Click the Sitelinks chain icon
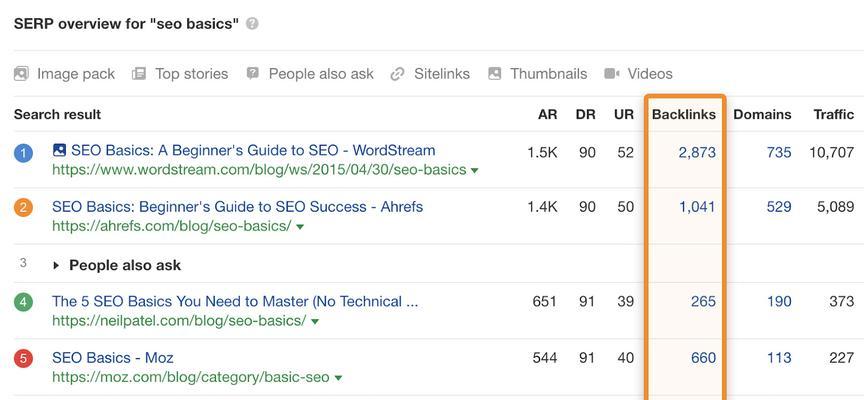The width and height of the screenshot is (864, 400). (397, 74)
